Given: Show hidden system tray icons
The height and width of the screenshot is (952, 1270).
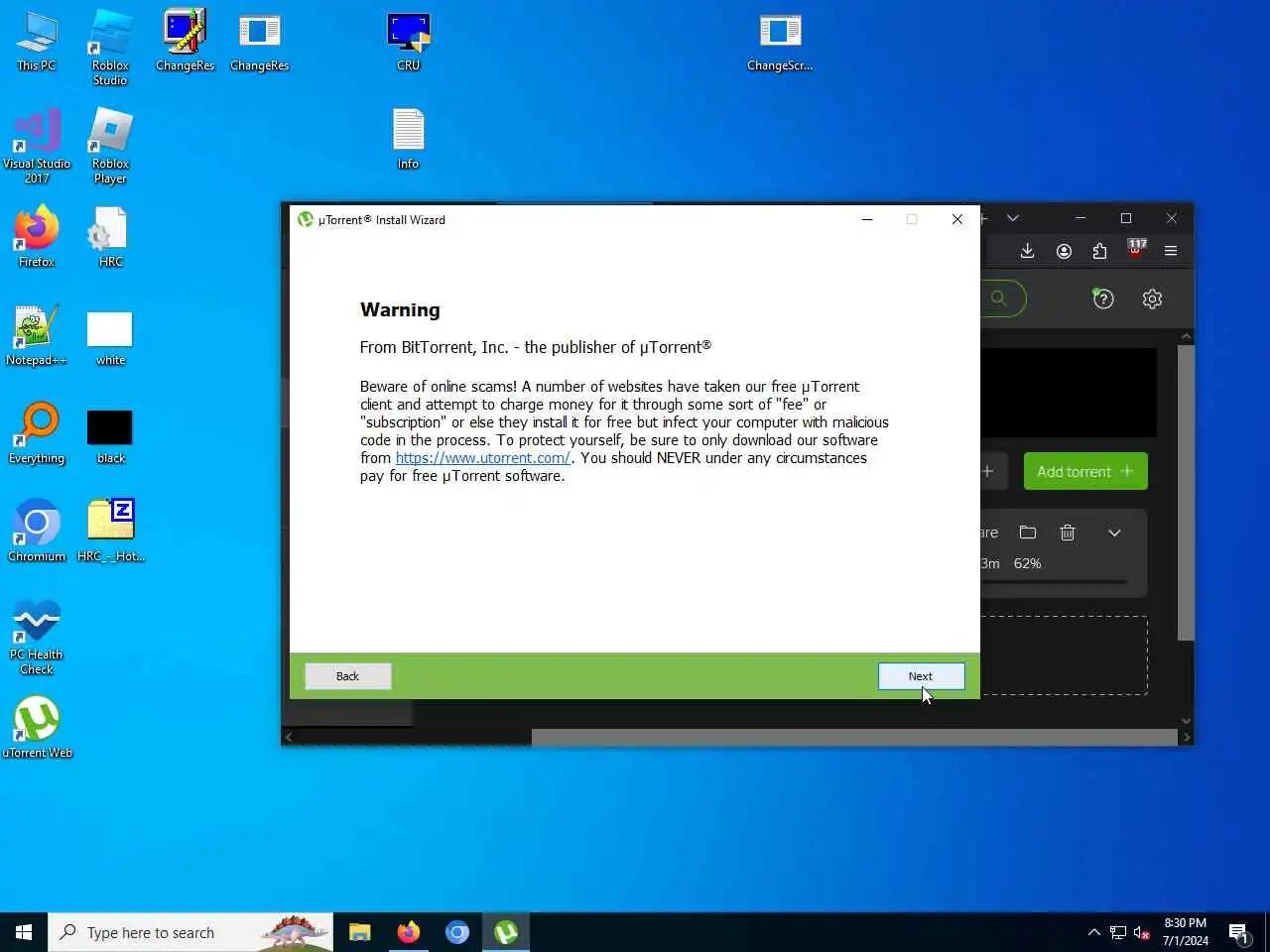Looking at the screenshot, I should 1093,932.
